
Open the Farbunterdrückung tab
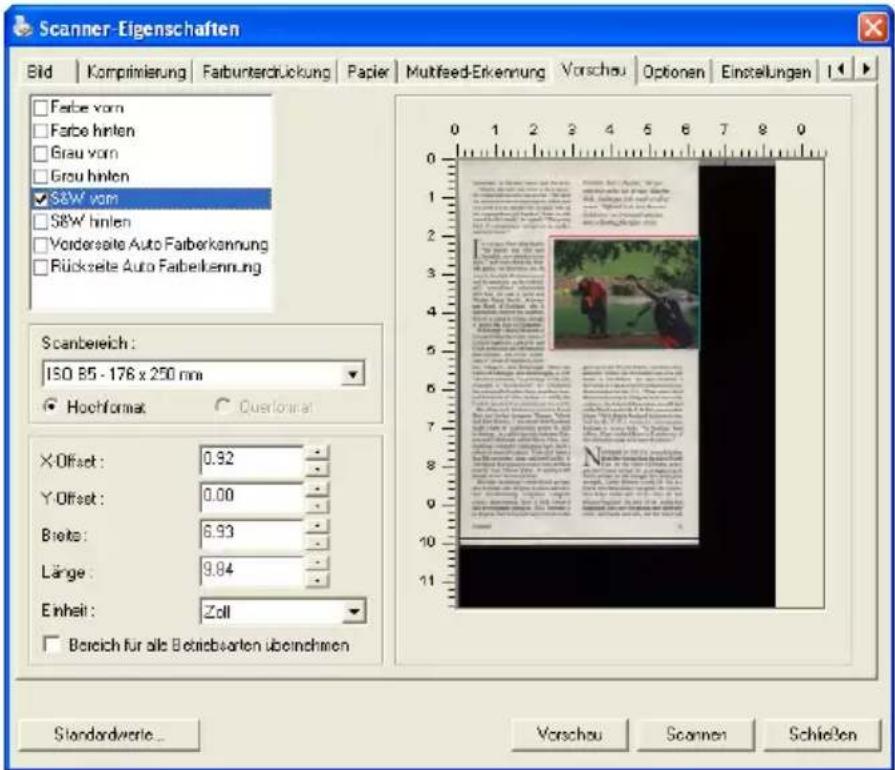tap(266, 72)
